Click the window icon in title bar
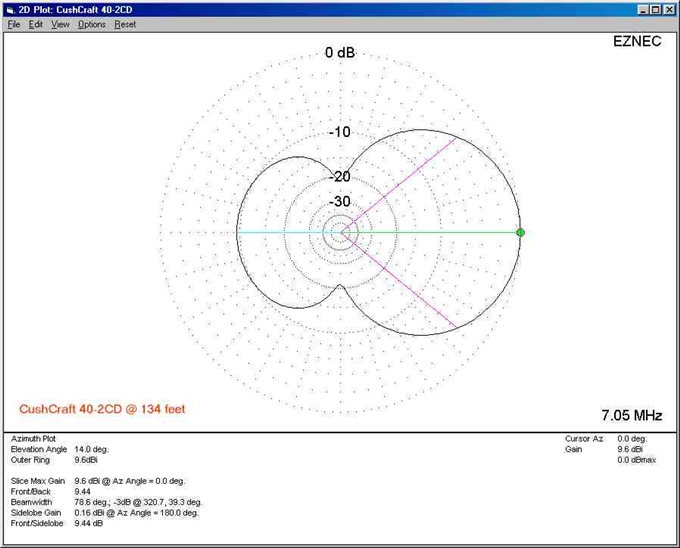 pyautogui.click(x=10, y=10)
